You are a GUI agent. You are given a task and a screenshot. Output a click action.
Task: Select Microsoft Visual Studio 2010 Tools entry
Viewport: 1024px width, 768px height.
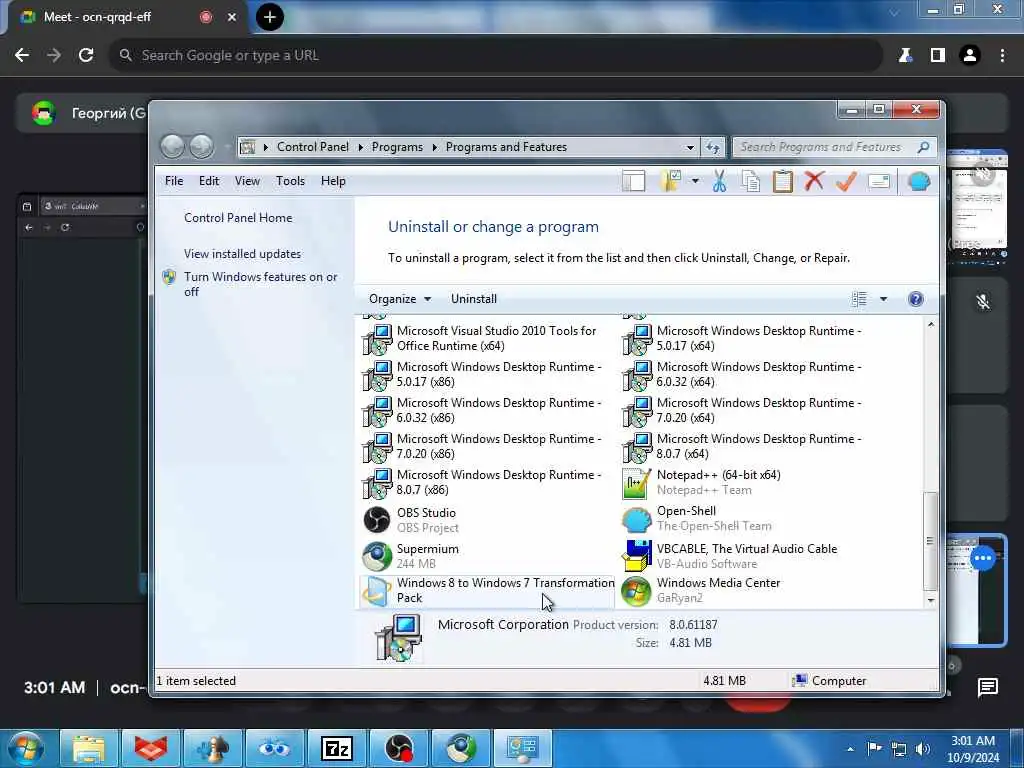pos(487,338)
